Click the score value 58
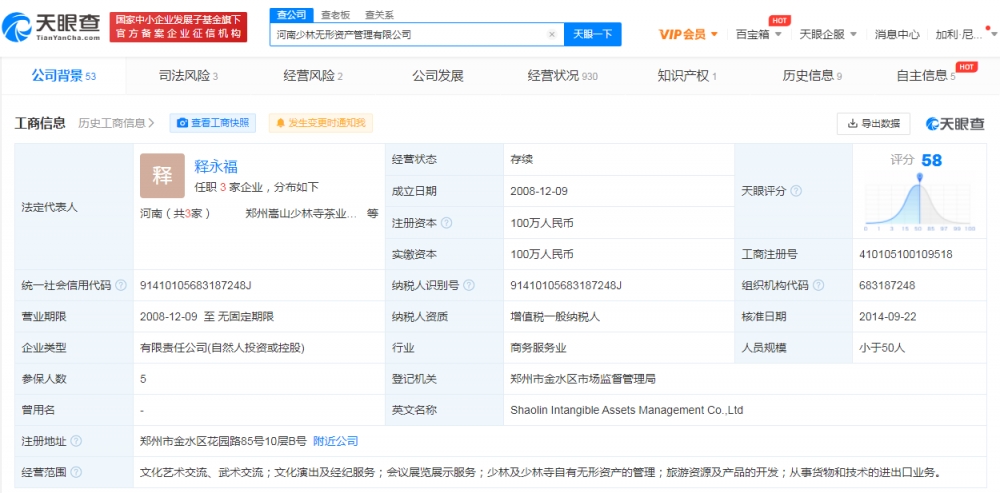Screen dimensions: 1000x493 (x=931, y=160)
